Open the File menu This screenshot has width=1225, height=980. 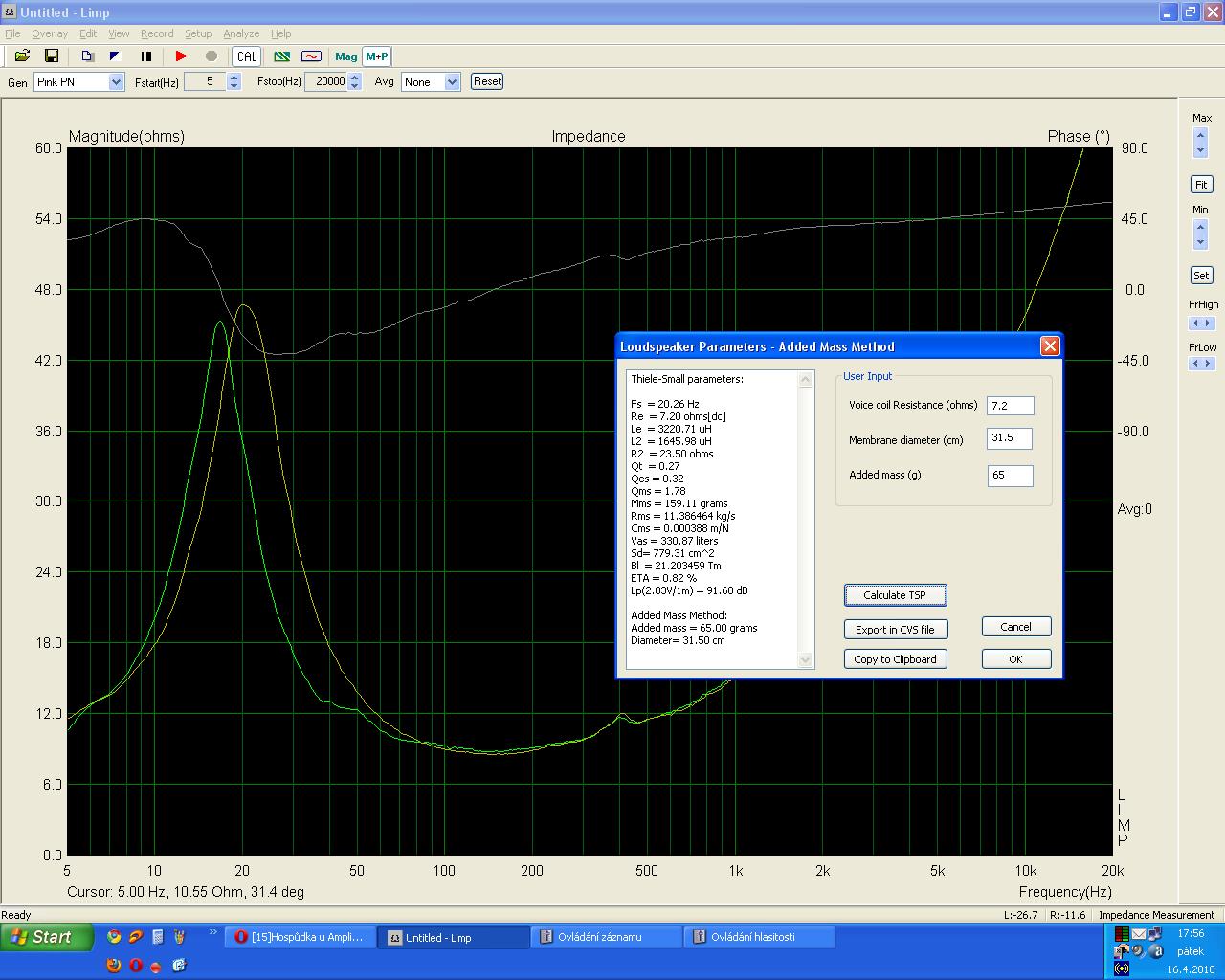[x=12, y=33]
